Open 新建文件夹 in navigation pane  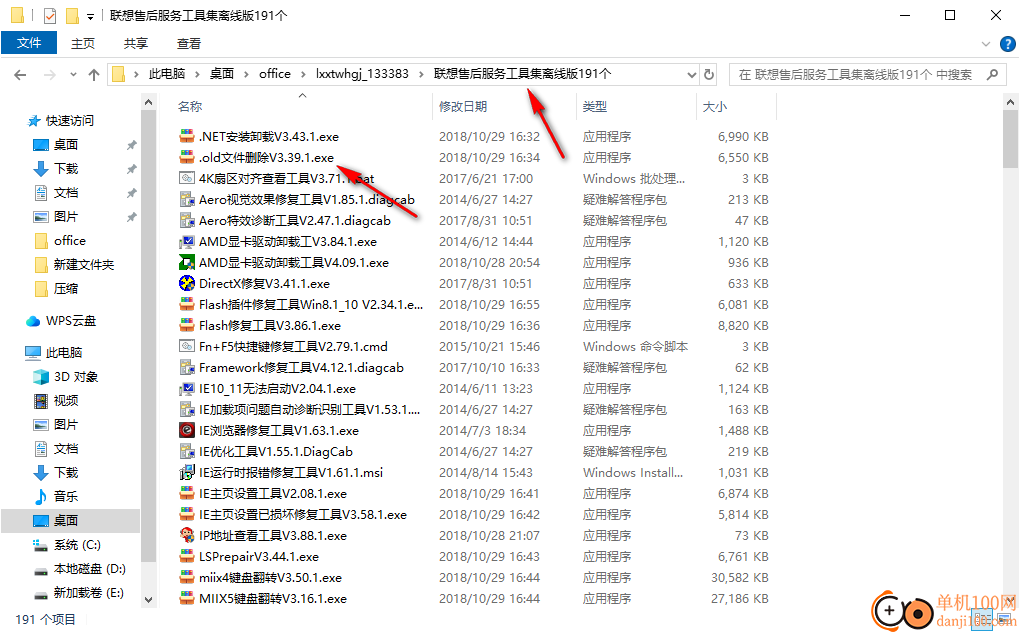83,265
